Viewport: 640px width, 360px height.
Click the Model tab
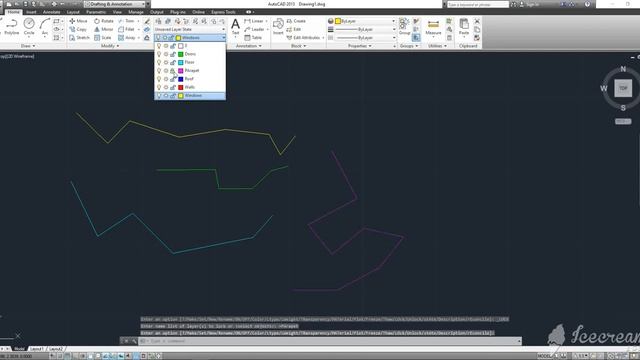click(19, 349)
